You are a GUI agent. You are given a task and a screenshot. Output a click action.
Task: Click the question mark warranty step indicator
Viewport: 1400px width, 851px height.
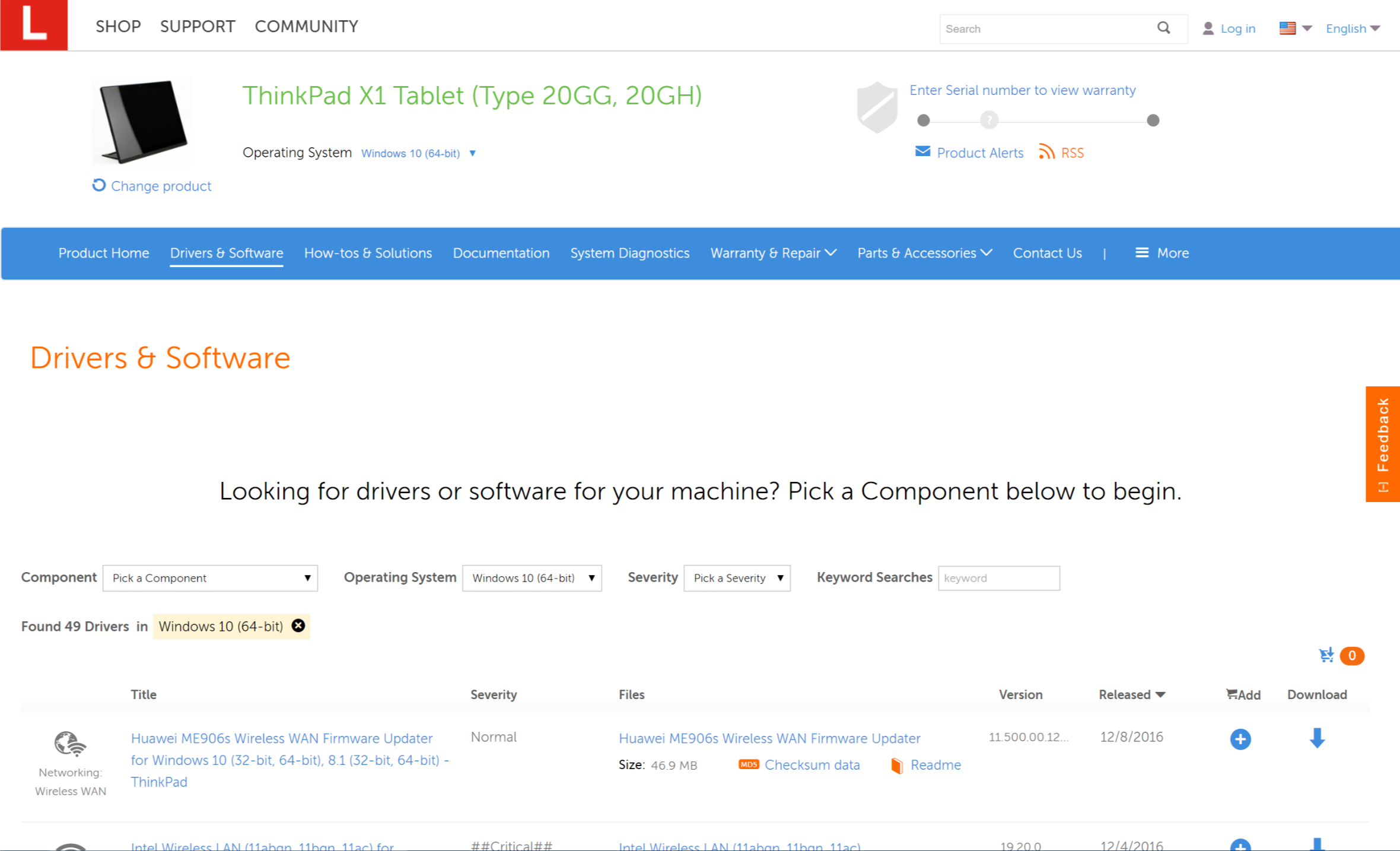989,120
